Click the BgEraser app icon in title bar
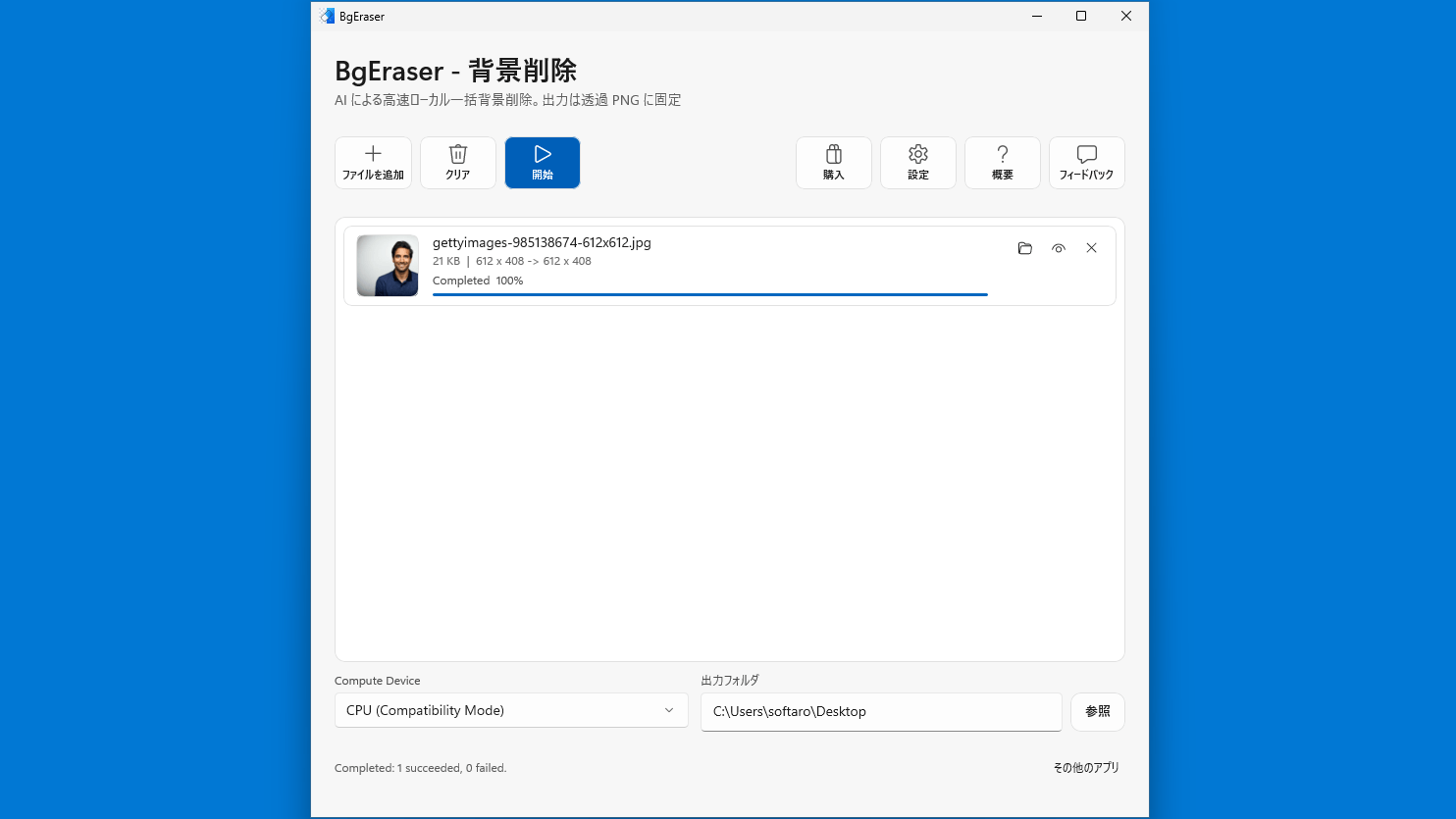 coord(327,16)
